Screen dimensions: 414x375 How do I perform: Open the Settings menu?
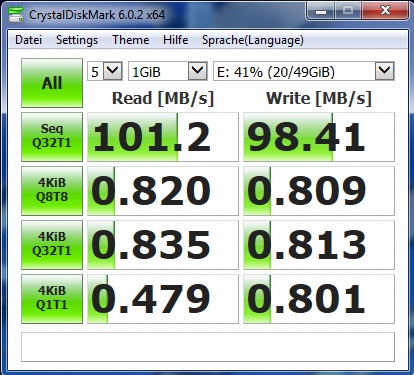click(x=77, y=40)
